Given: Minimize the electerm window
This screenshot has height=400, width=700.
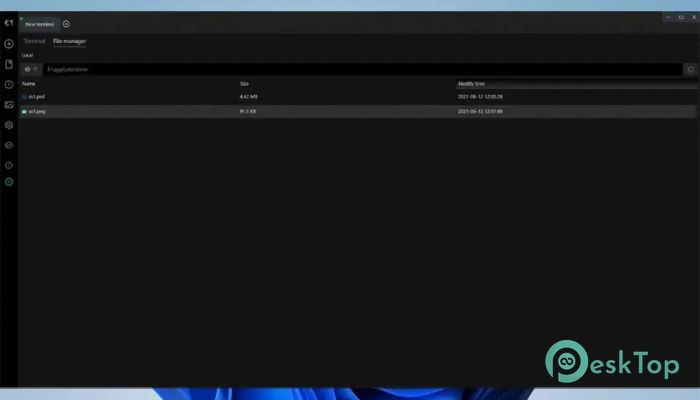Looking at the screenshot, I should point(668,17).
